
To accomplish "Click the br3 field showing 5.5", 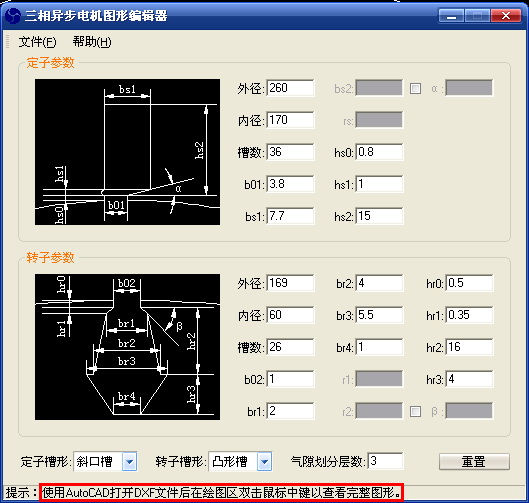I will 379,315.
